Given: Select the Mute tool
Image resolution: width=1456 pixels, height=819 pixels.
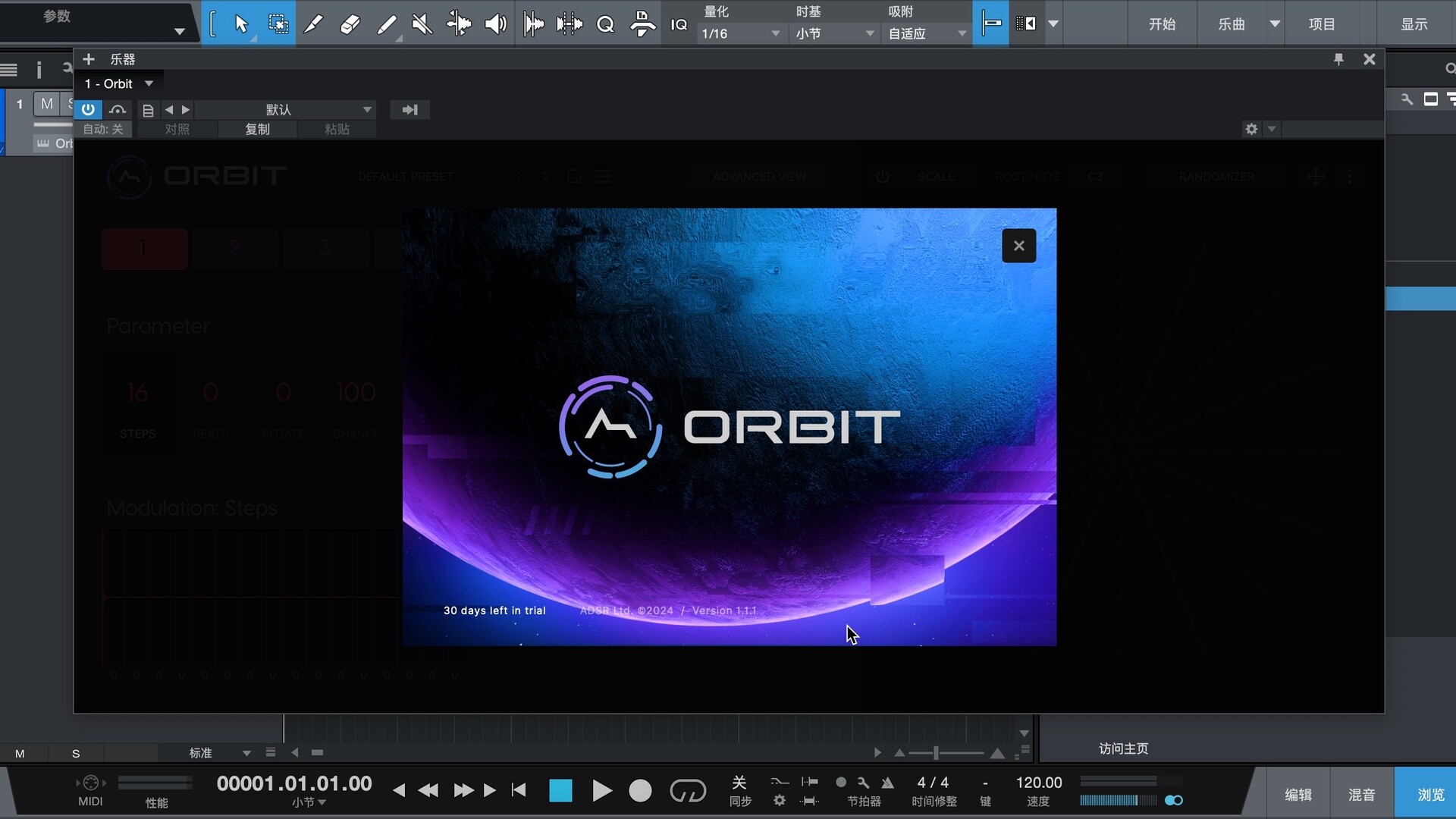Looking at the screenshot, I should tap(422, 24).
